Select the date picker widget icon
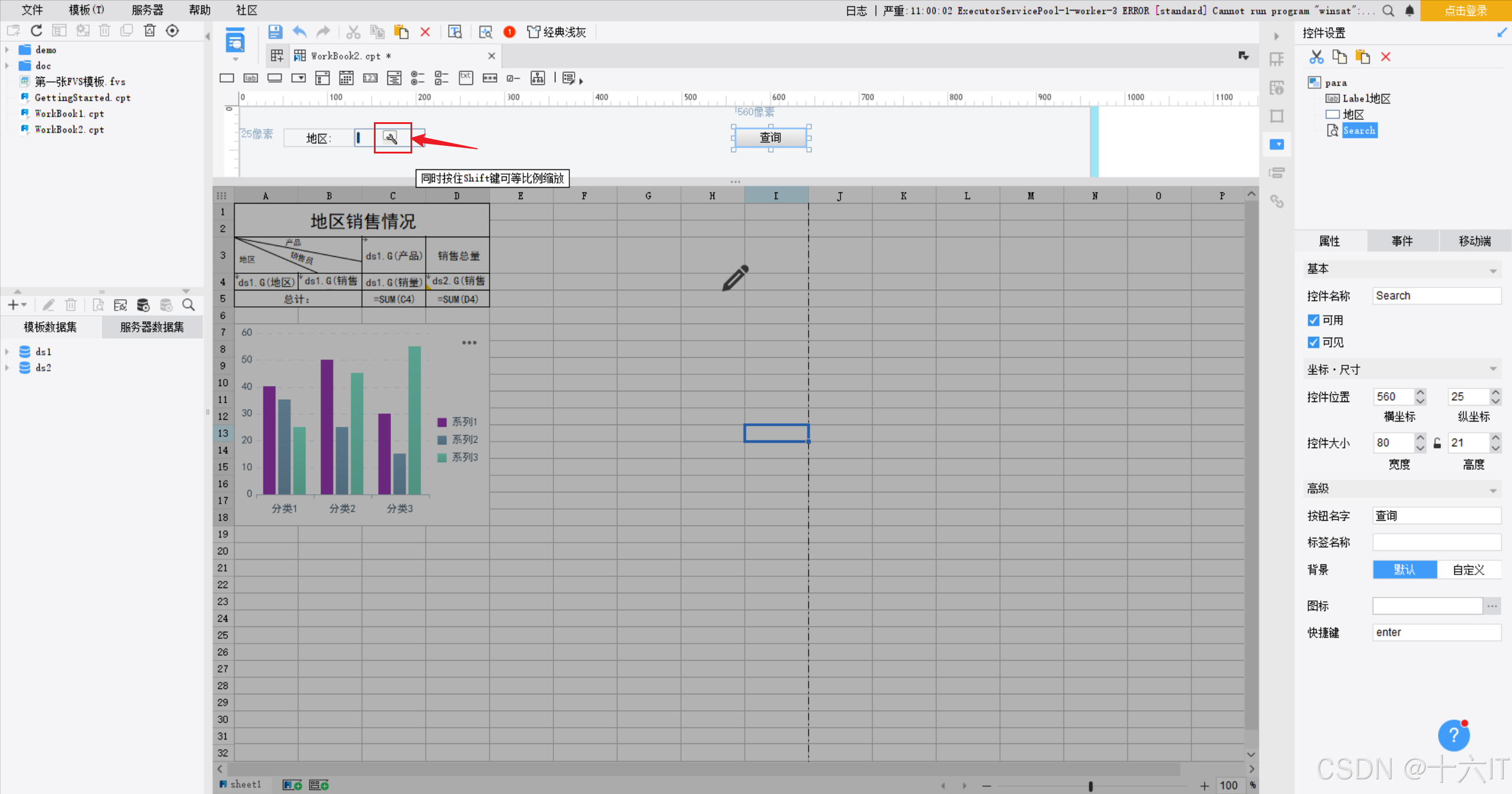This screenshot has width=1512, height=794. point(346,78)
